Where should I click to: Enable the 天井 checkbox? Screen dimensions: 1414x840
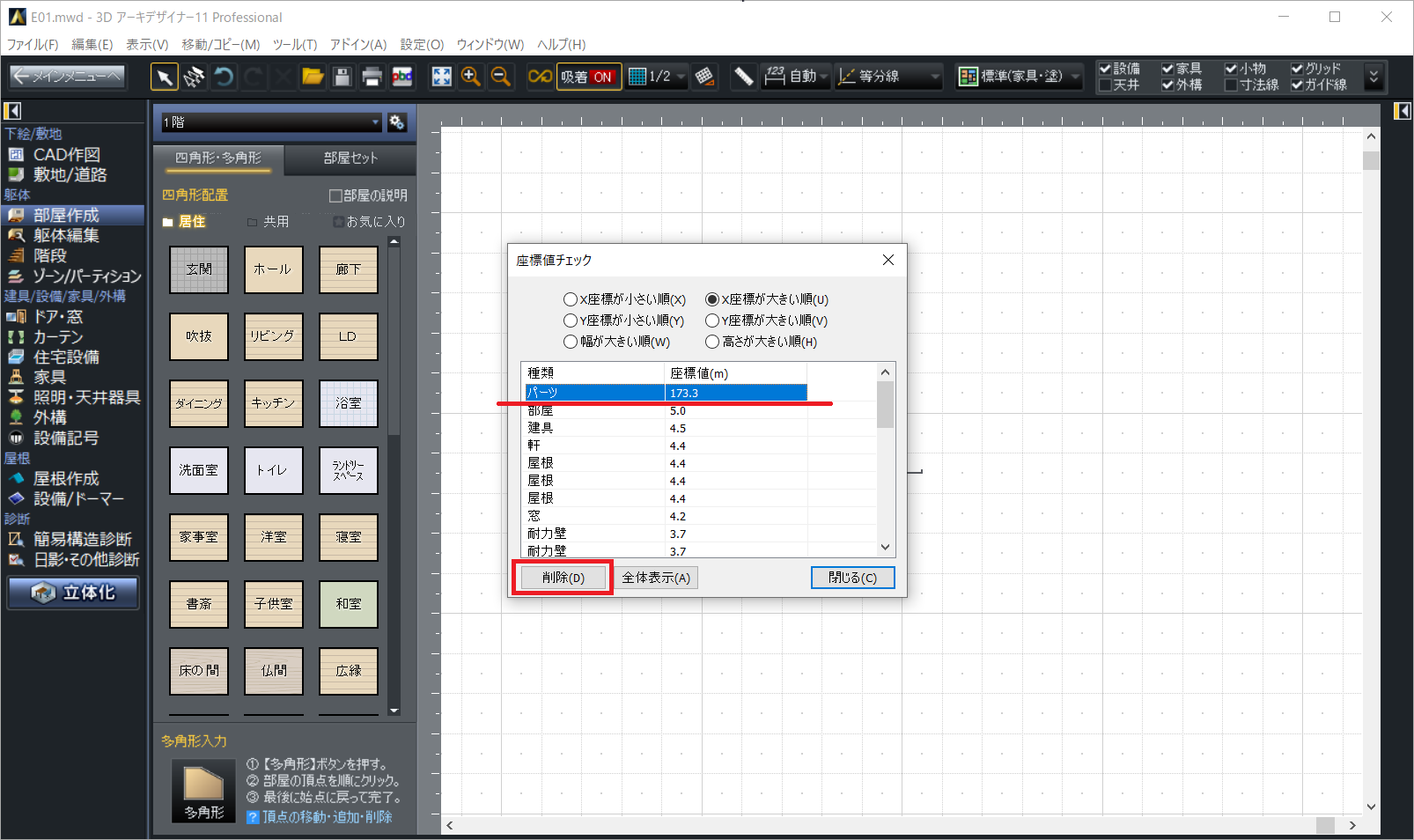tap(1105, 85)
